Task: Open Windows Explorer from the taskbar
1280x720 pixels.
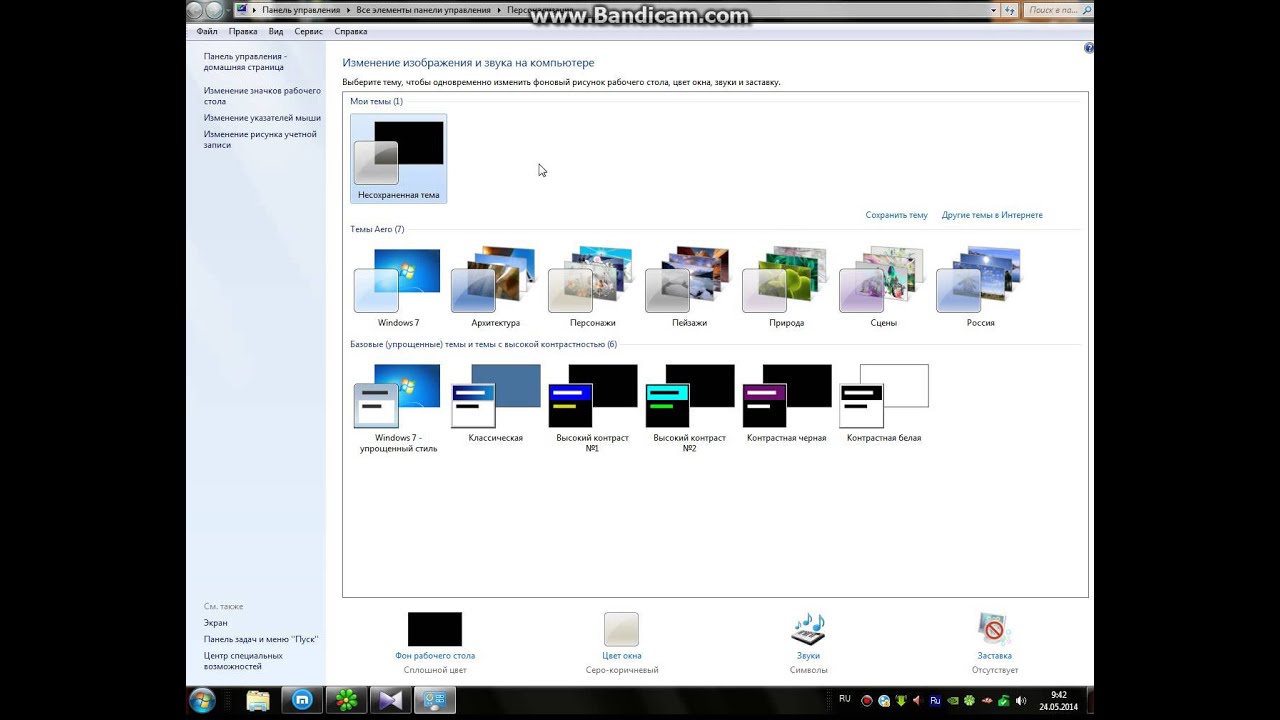Action: 258,701
